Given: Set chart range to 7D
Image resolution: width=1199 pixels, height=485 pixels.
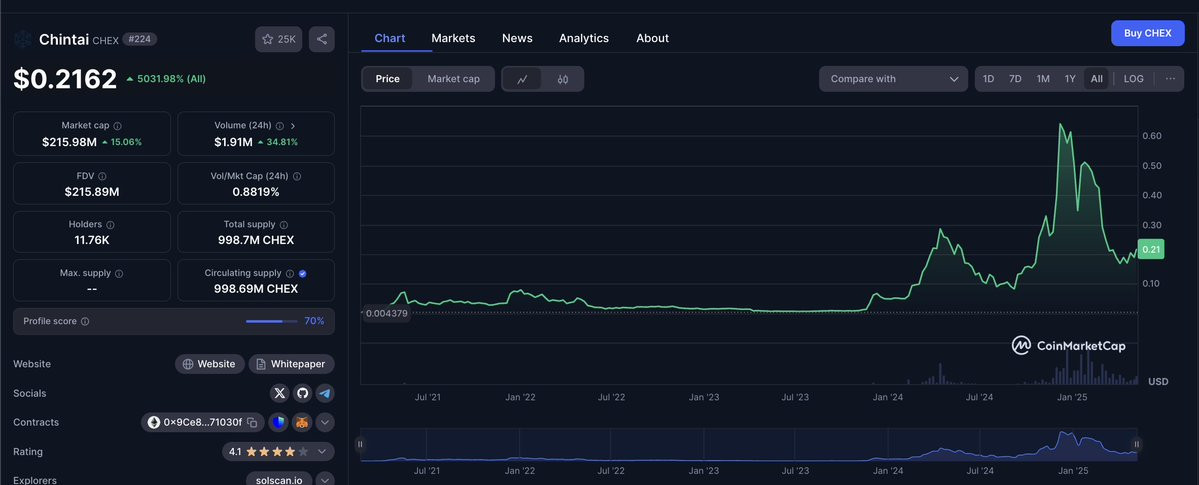Looking at the screenshot, I should coord(1015,79).
